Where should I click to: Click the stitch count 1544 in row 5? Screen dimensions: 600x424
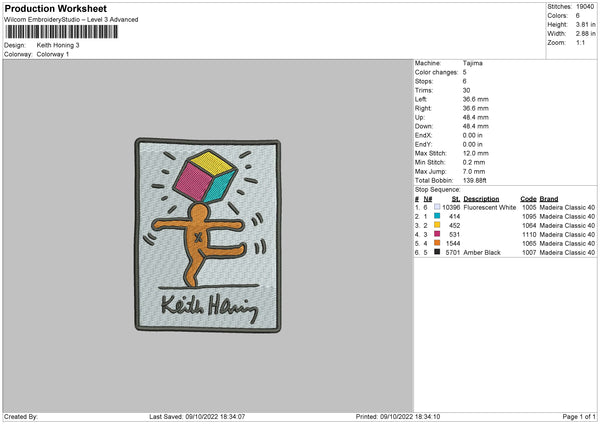click(453, 243)
